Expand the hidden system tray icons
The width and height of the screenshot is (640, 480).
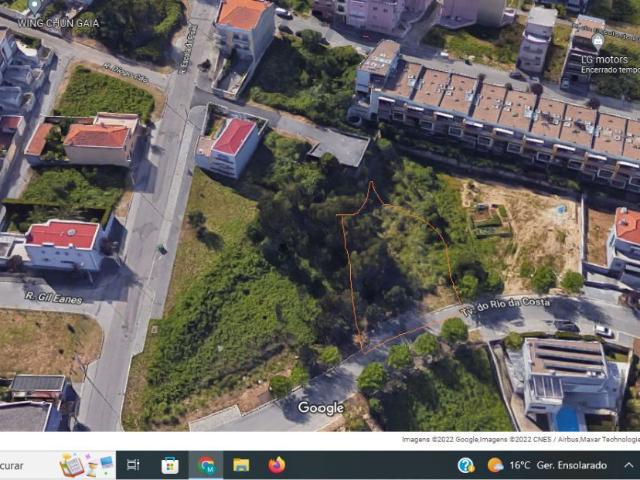[x=629, y=465]
